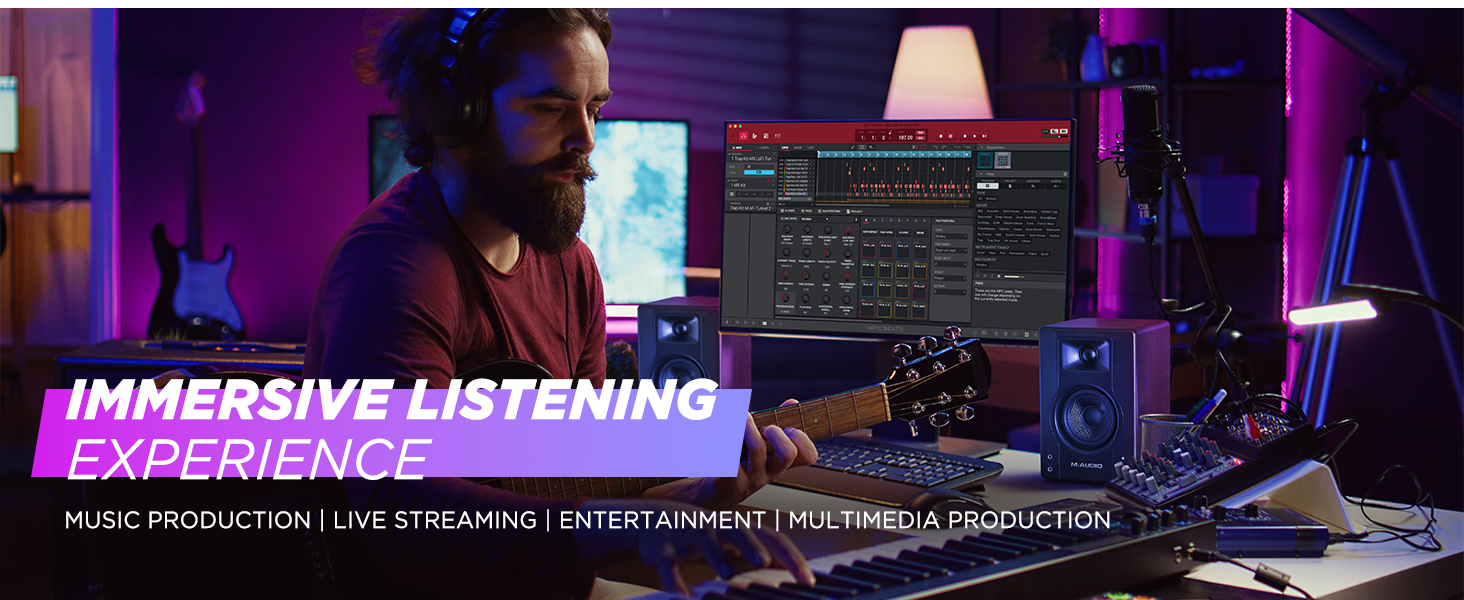Open the Pad Rows dropdown
1464x600 pixels.
point(949,249)
